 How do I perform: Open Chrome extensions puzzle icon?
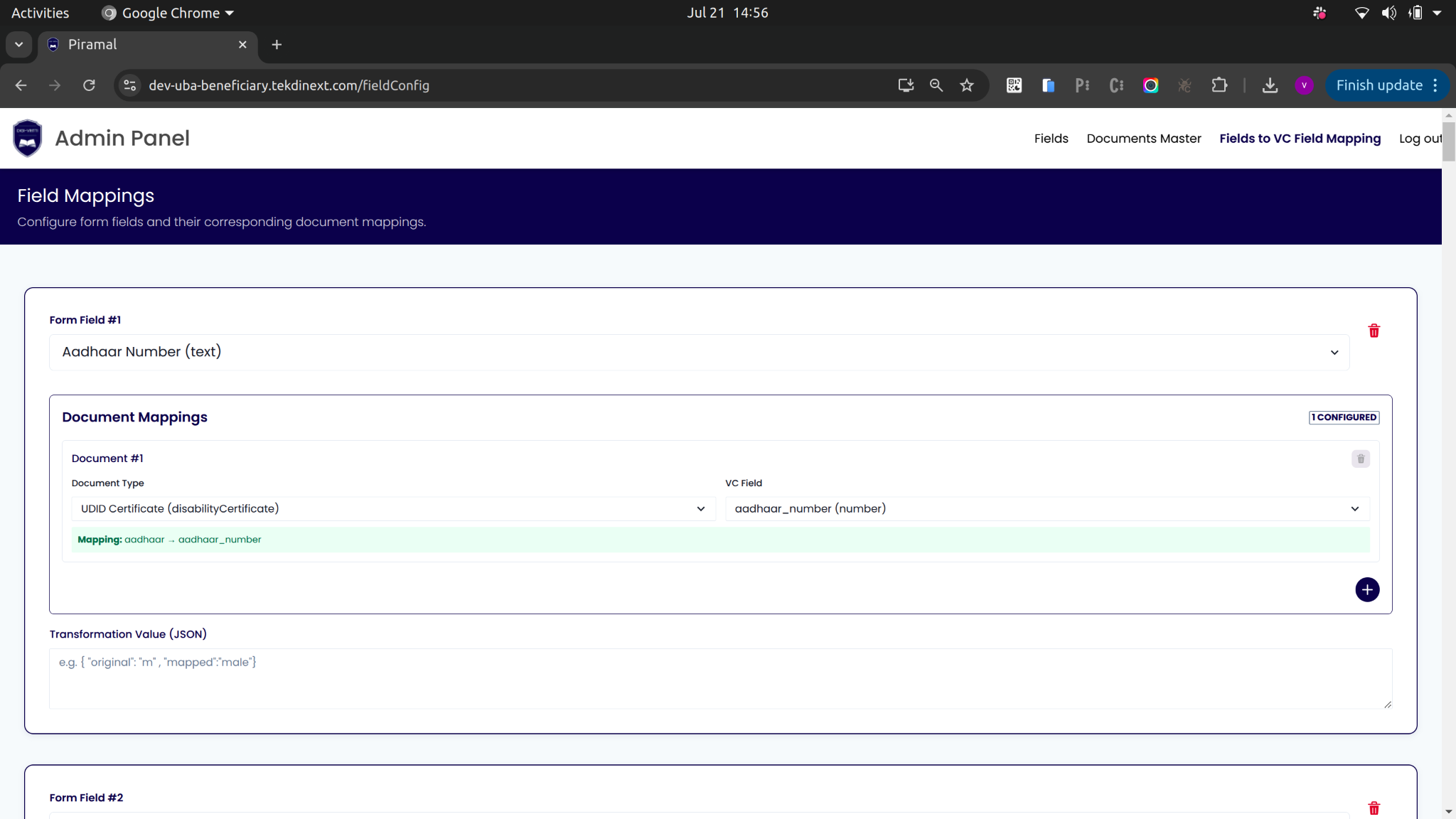click(1219, 85)
